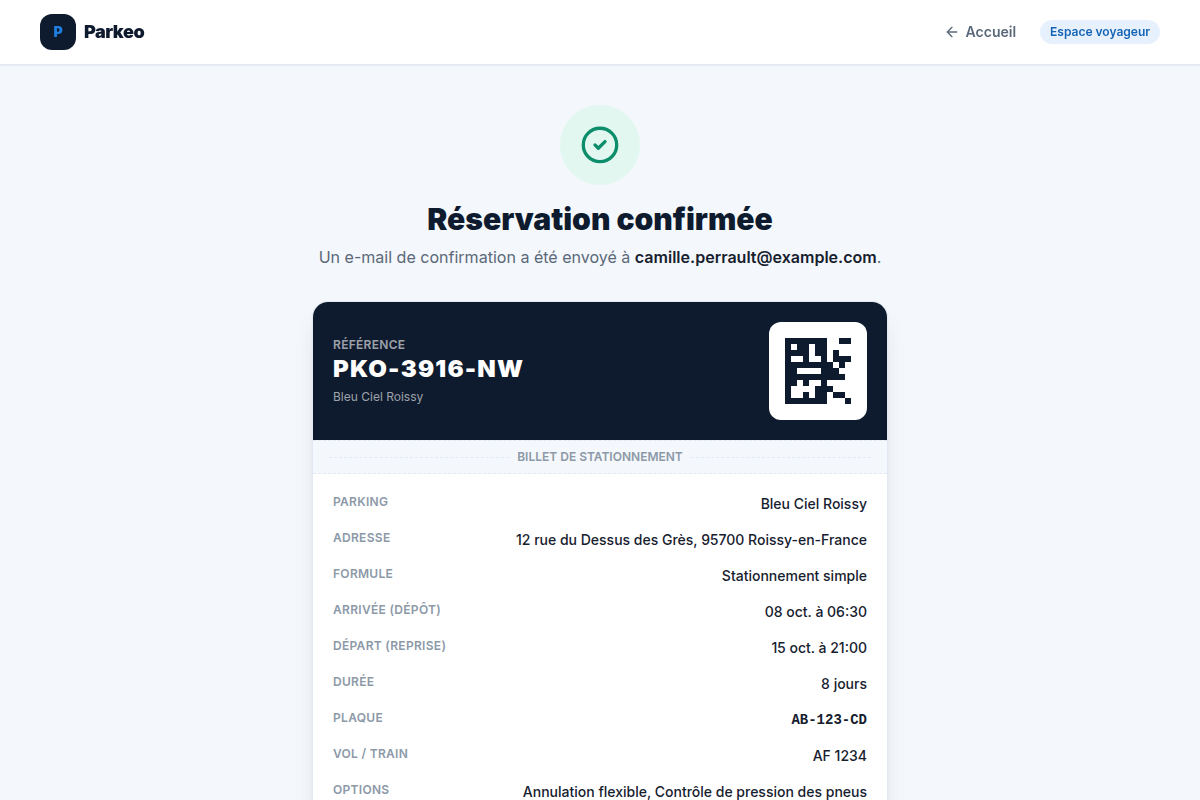Select address 12 rue du Dessus des Grès
The width and height of the screenshot is (1200, 800).
point(691,540)
